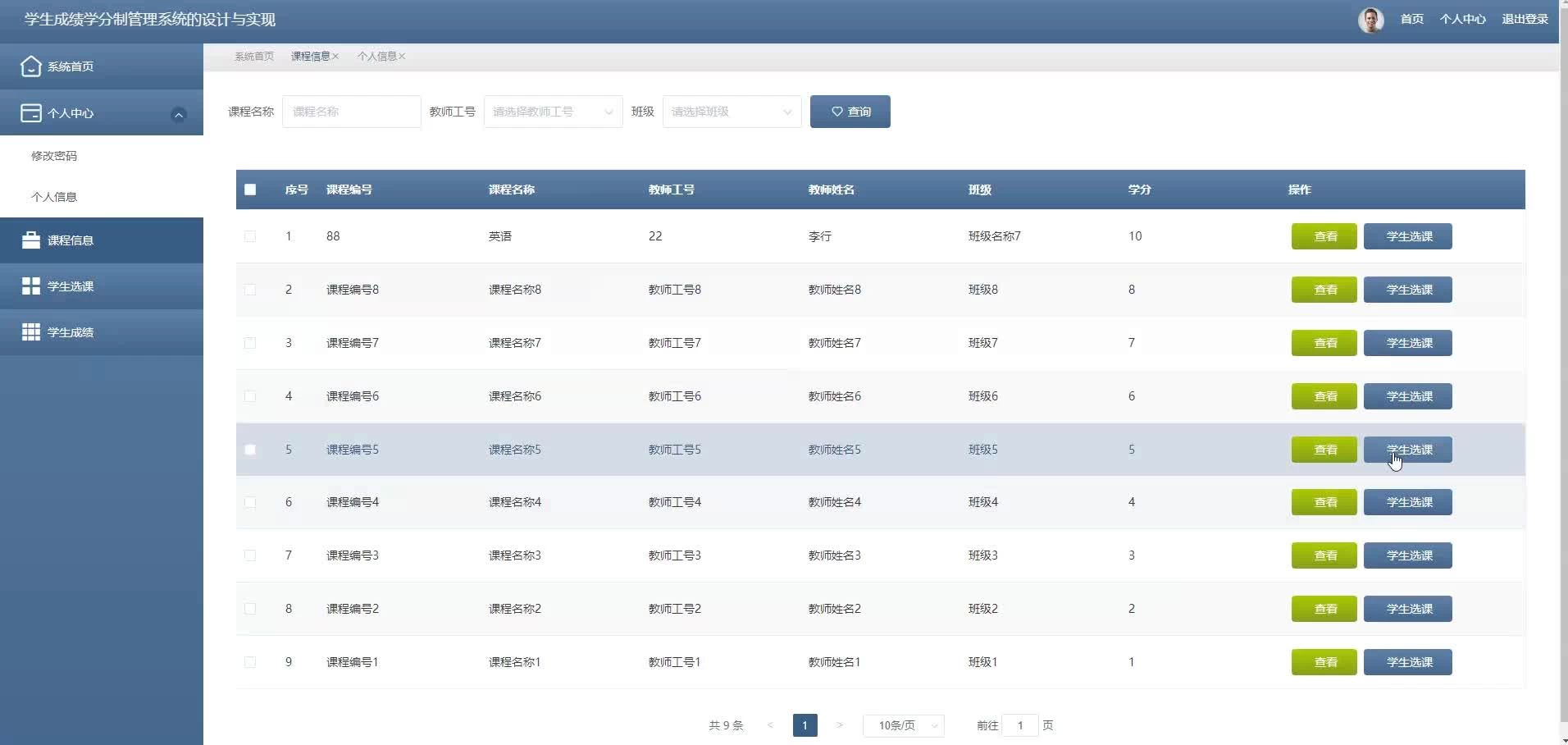Click the home icon beside 系统首页

[x=30, y=66]
